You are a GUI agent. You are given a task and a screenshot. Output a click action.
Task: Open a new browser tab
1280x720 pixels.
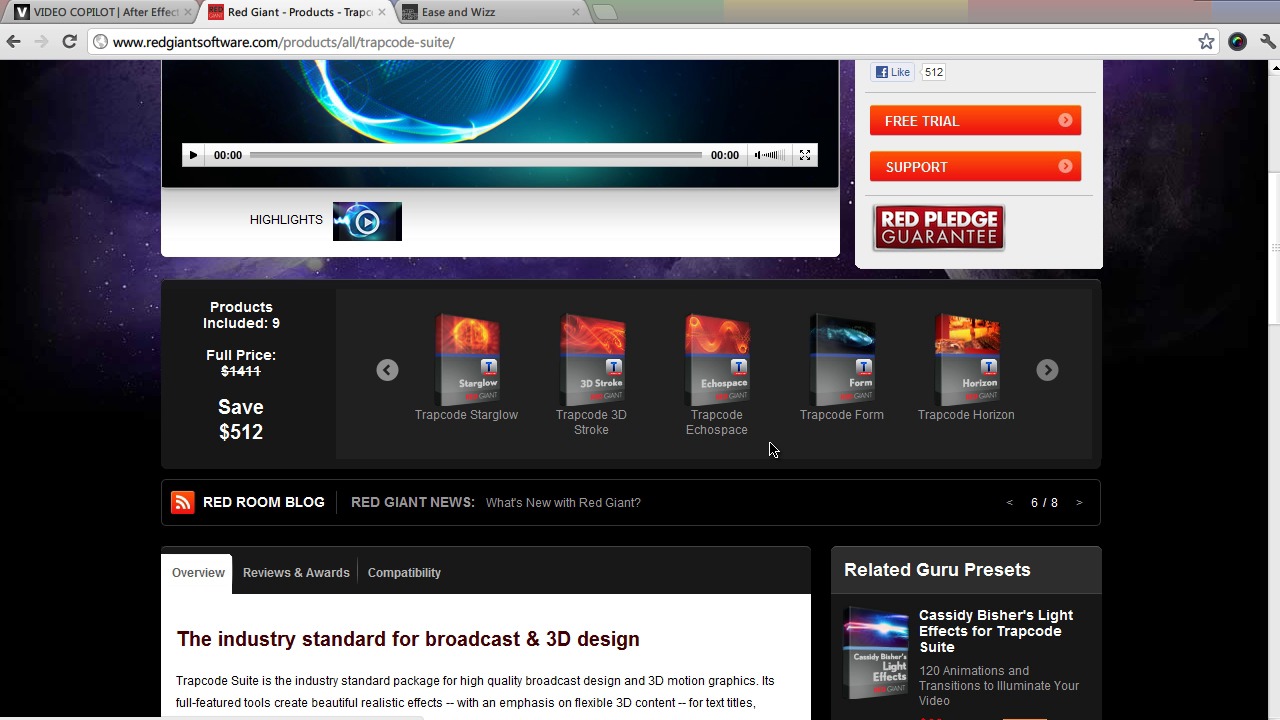[x=604, y=12]
